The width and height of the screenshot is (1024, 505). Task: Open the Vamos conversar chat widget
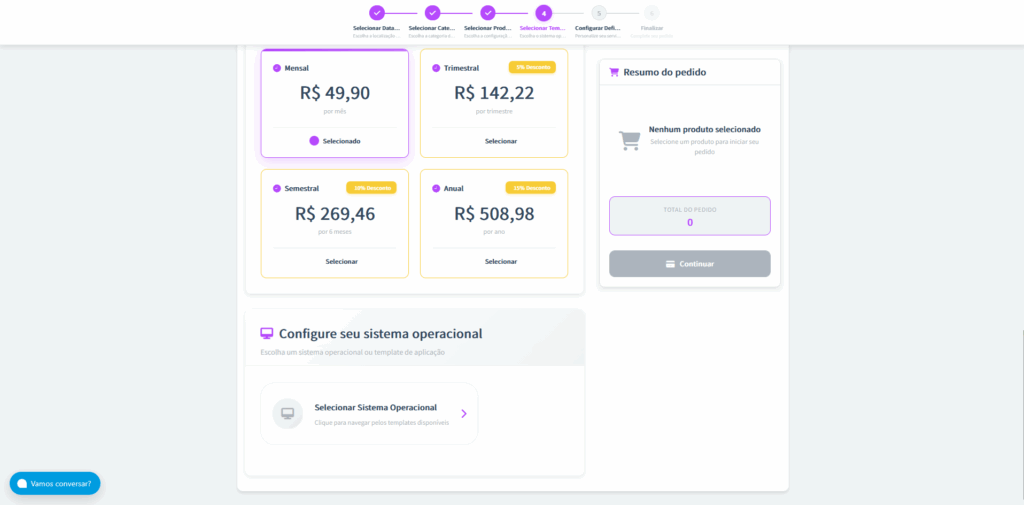[55, 483]
